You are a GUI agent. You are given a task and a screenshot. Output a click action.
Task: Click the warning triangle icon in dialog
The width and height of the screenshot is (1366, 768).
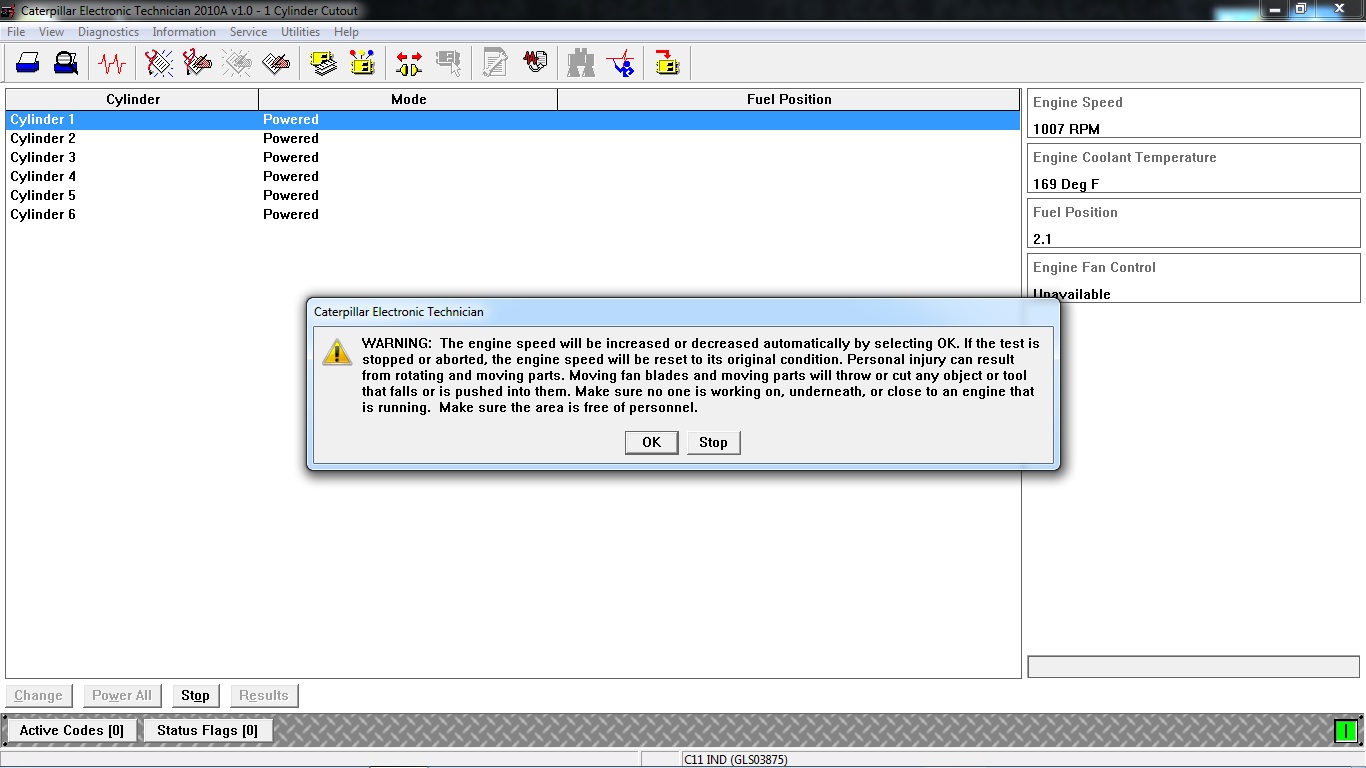[x=337, y=351]
